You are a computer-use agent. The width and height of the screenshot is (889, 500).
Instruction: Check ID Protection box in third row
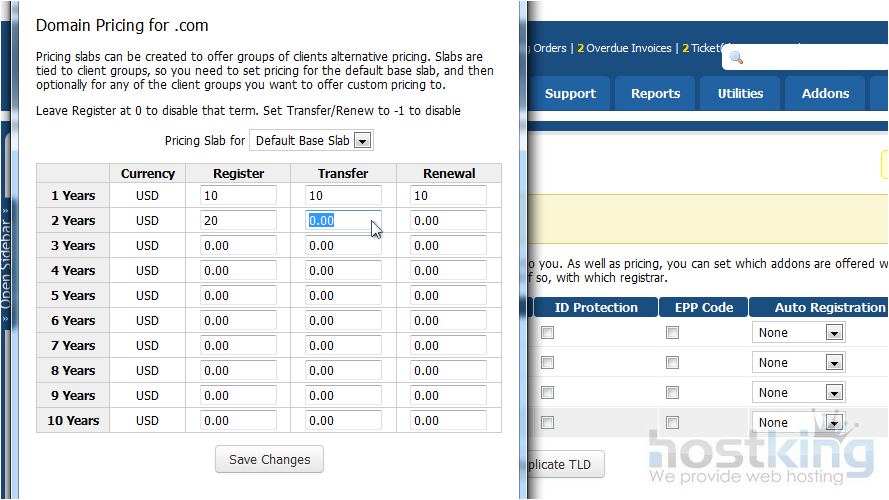pos(547,393)
